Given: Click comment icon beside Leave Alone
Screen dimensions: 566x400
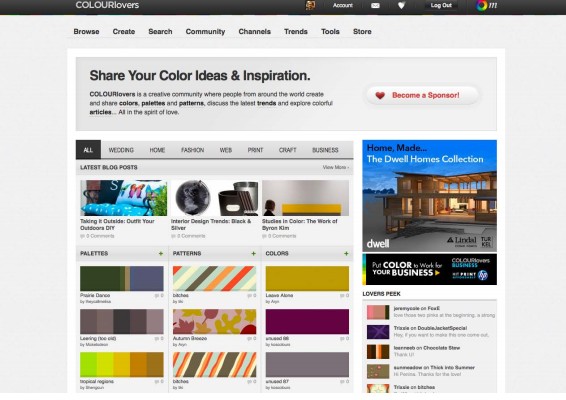Looking at the screenshot, I should 343,296.
